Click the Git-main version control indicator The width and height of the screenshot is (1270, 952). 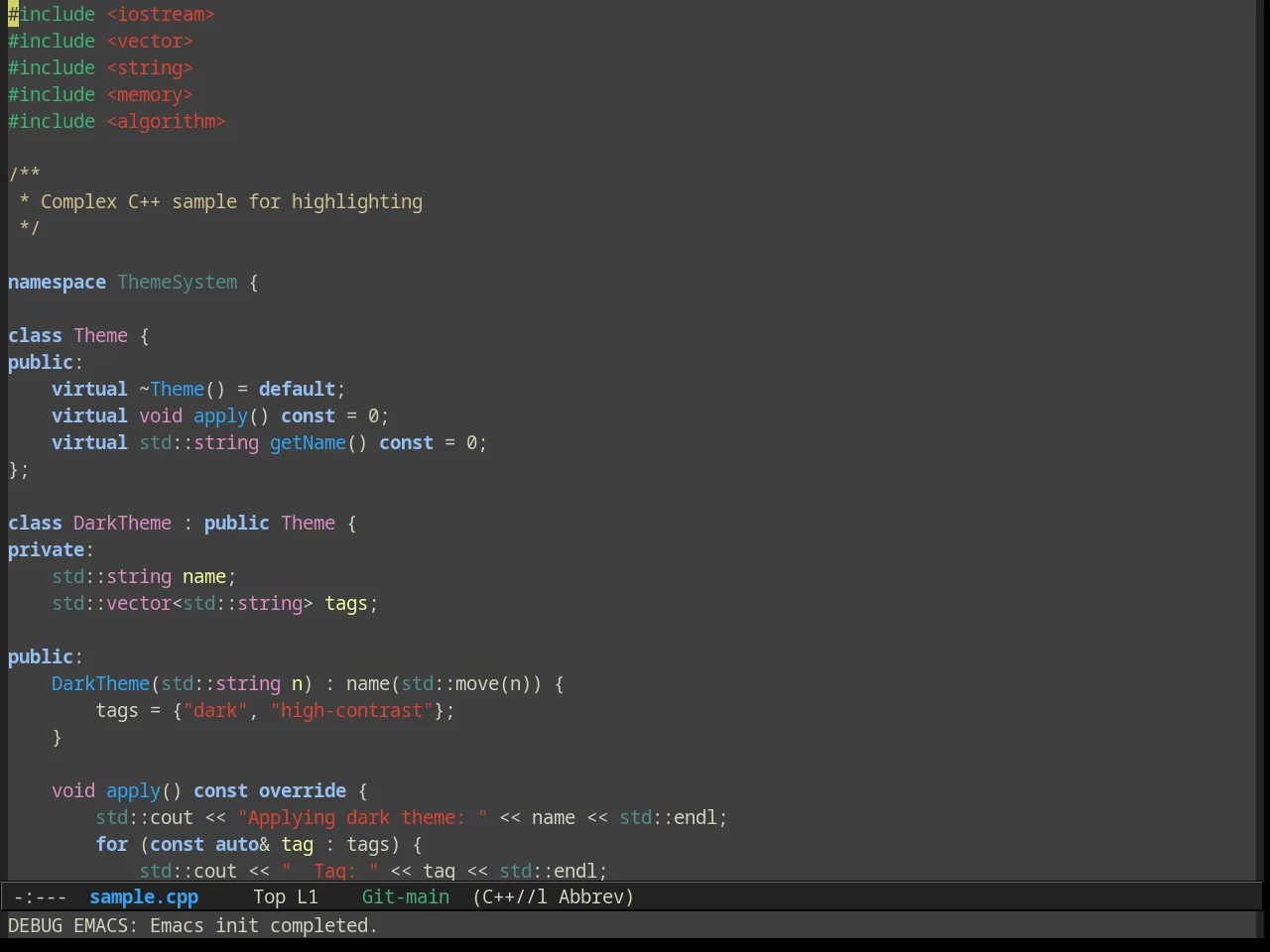406,897
